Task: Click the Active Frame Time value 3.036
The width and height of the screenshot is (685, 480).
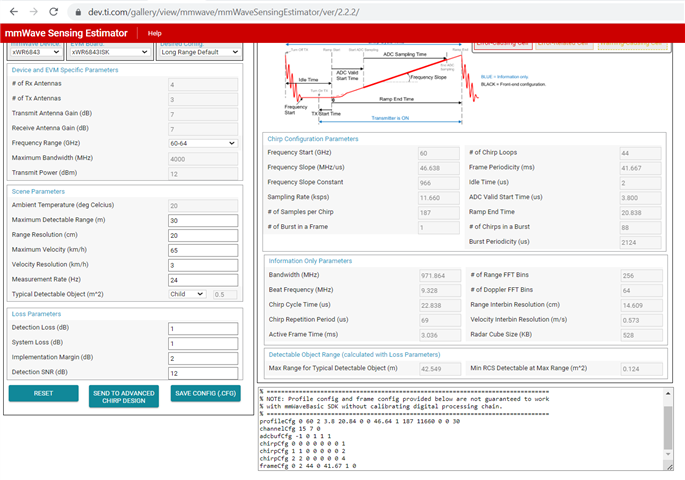Action: pyautogui.click(x=440, y=335)
